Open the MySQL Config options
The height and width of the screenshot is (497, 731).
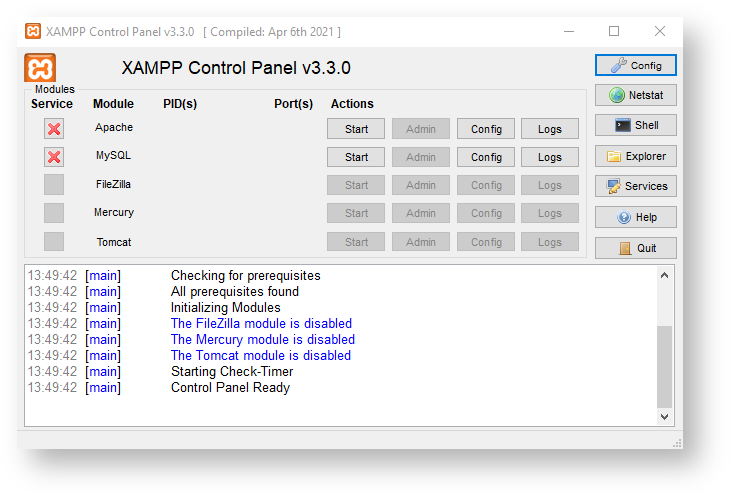pyautogui.click(x=486, y=157)
